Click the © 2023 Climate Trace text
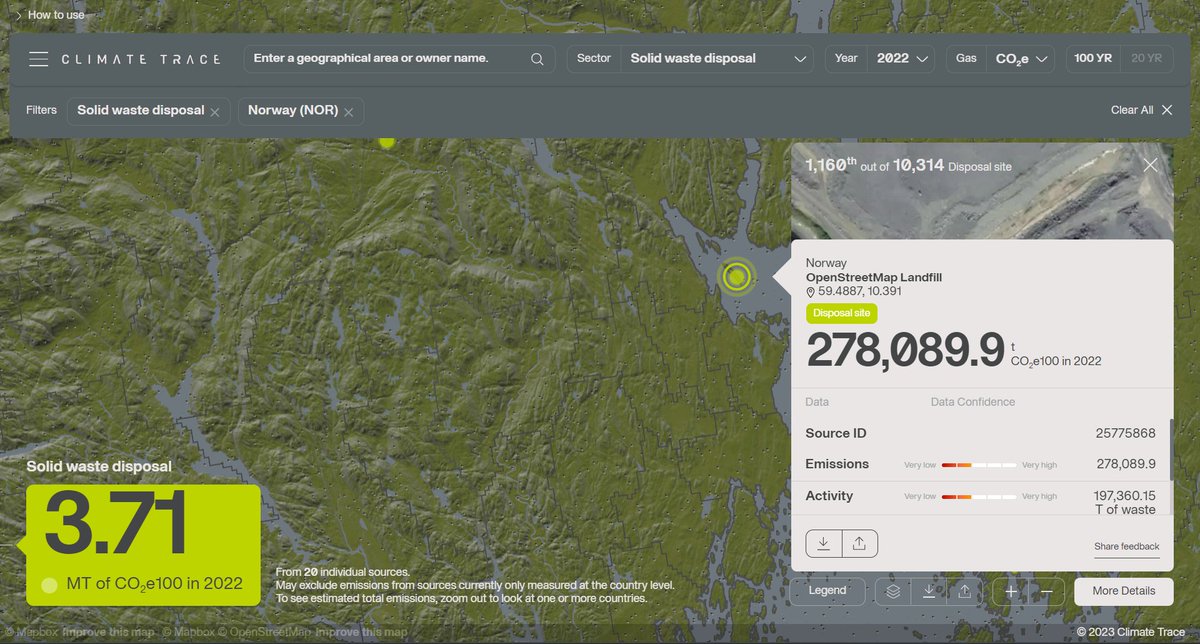 click(1131, 632)
